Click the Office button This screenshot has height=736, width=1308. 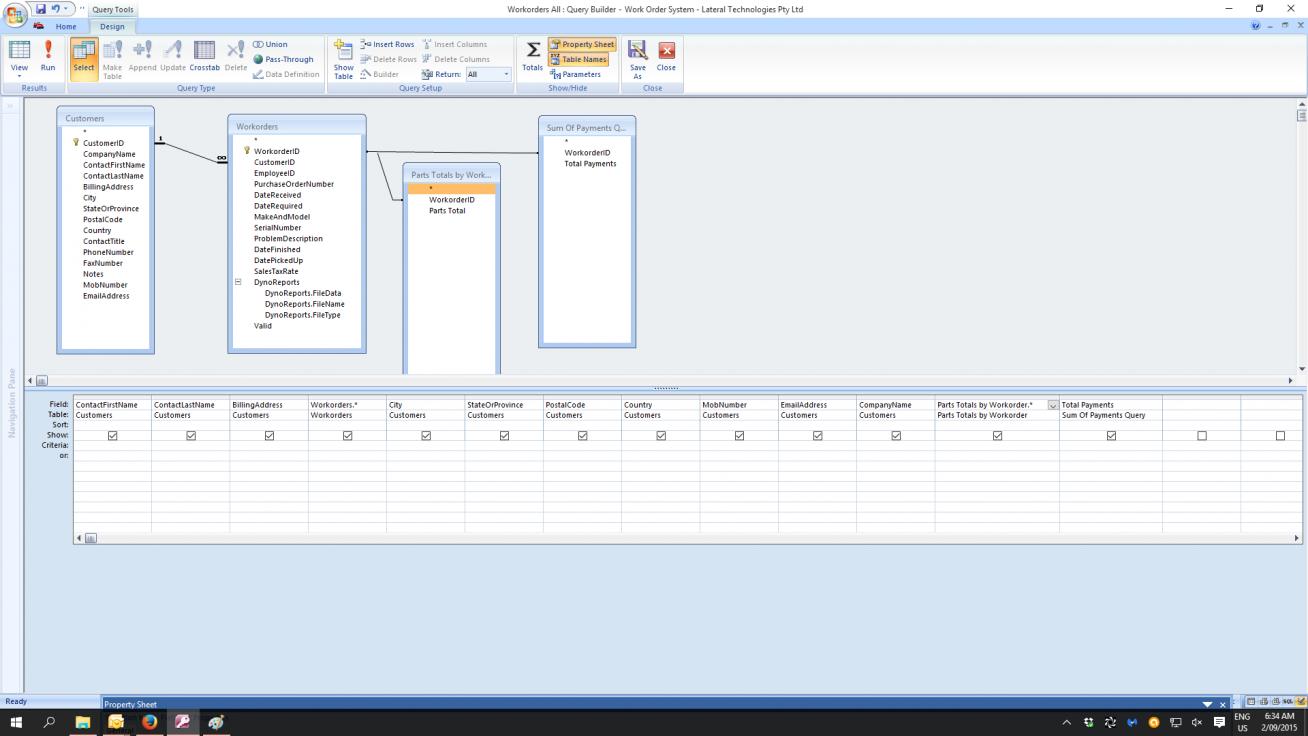coord(15,14)
